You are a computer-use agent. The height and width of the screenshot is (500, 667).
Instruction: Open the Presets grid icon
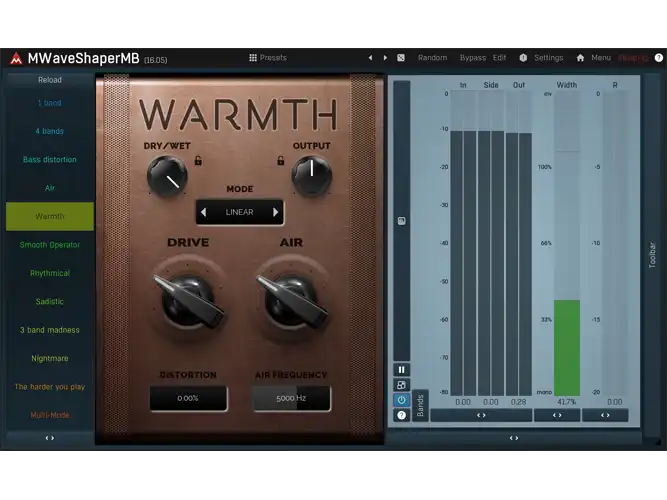[253, 57]
